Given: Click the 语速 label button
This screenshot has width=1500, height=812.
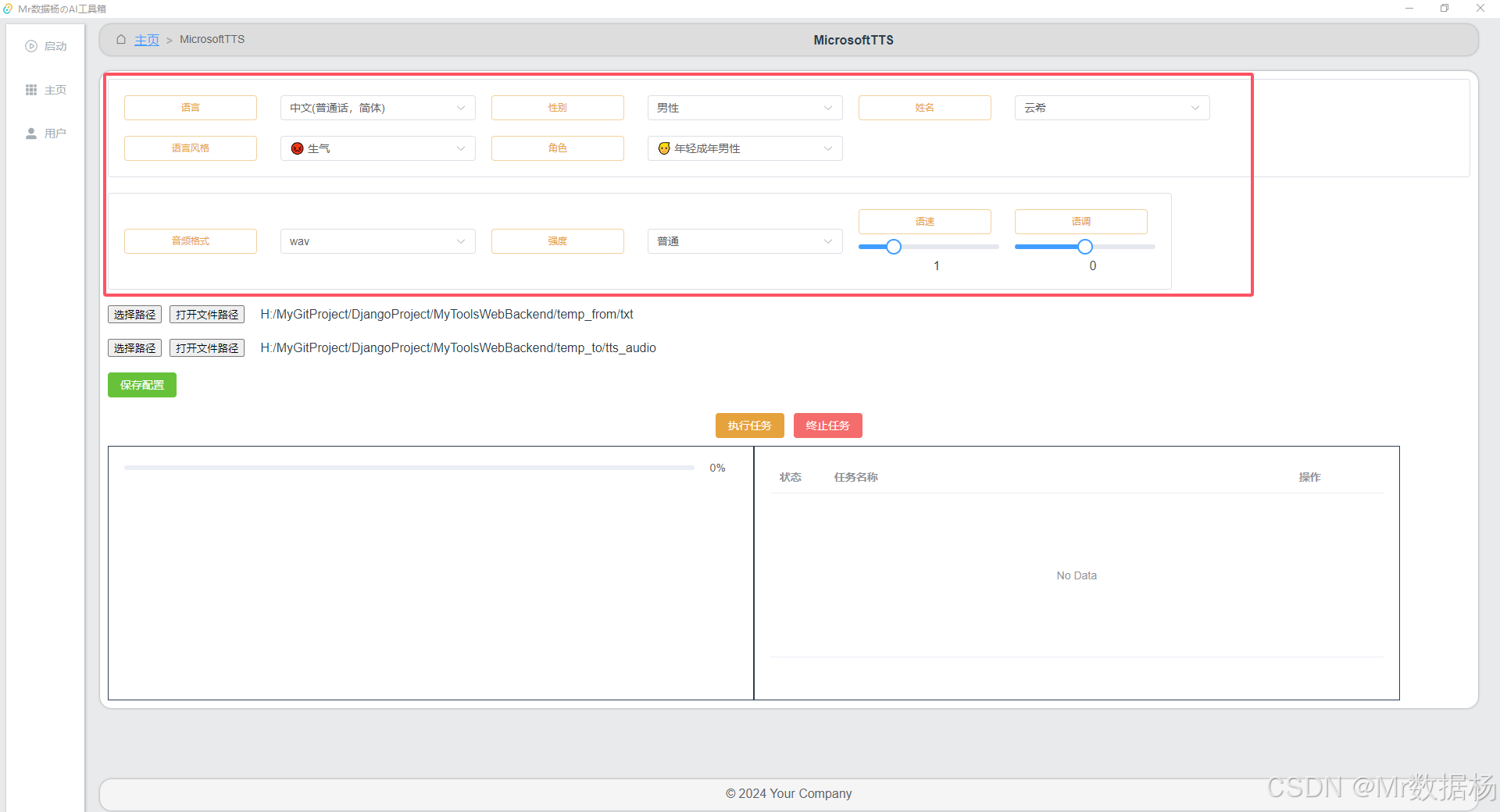Looking at the screenshot, I should (925, 222).
